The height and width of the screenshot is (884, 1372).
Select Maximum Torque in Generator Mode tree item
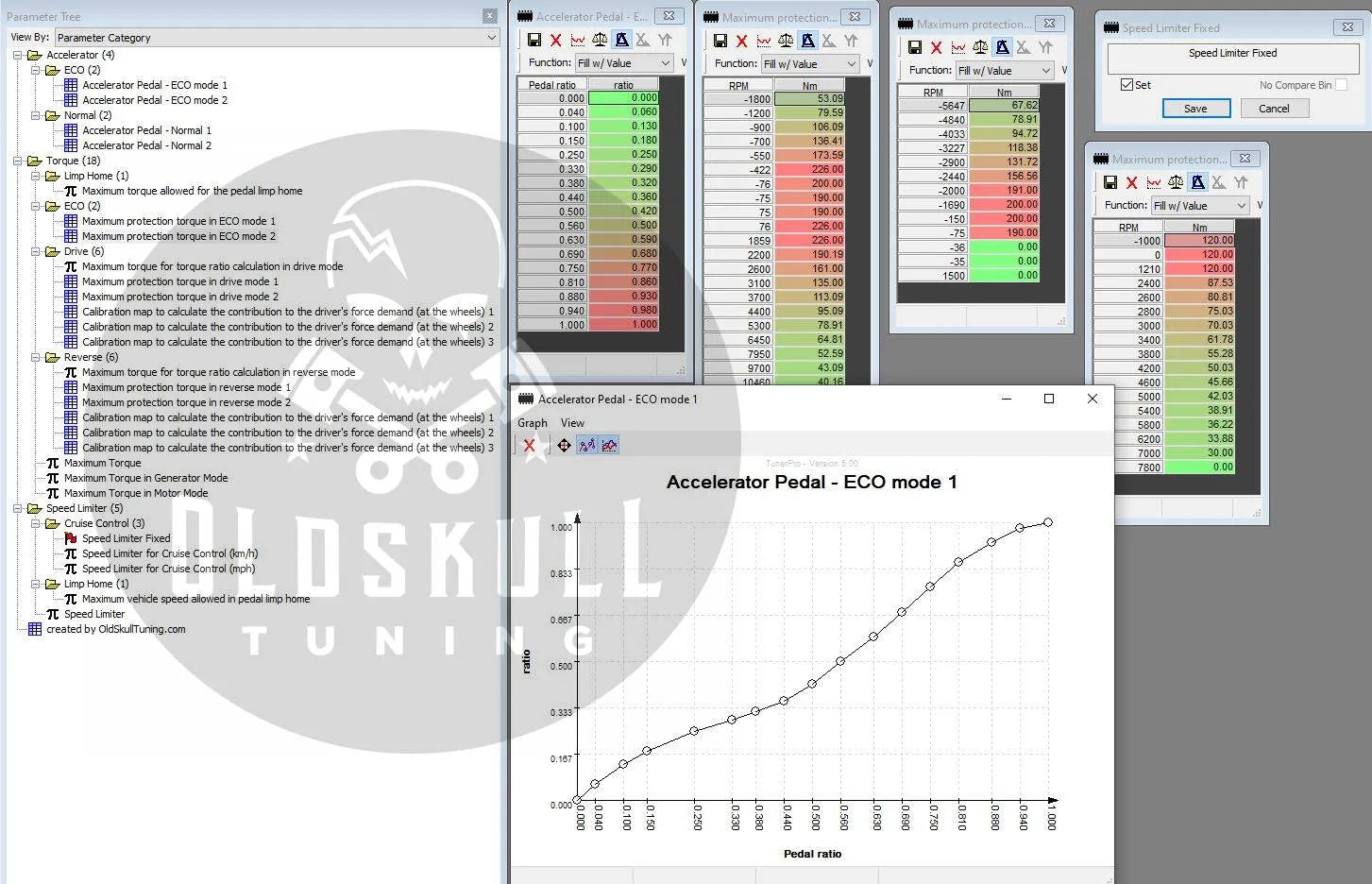[x=145, y=478]
